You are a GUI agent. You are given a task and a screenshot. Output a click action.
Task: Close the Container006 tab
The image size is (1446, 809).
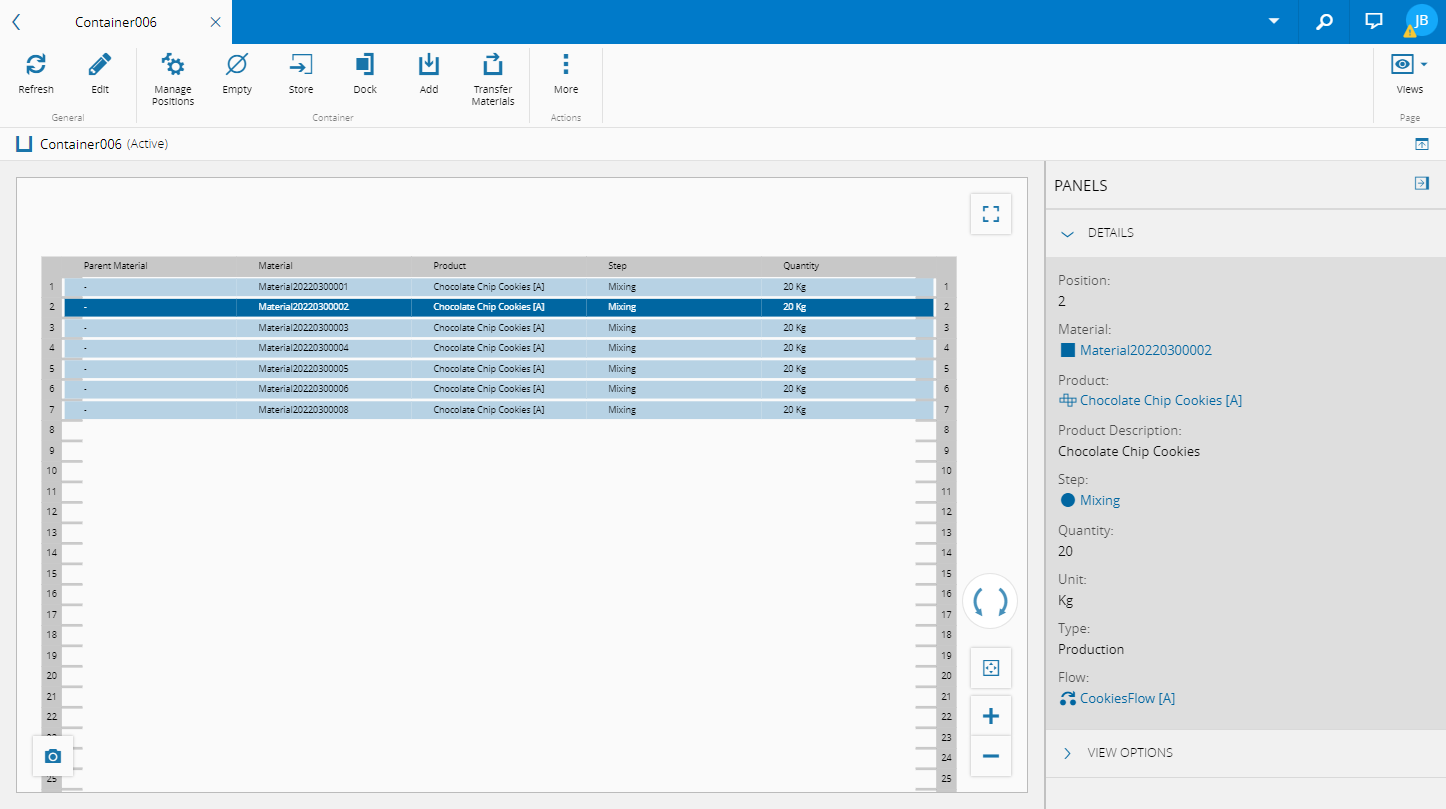click(215, 22)
